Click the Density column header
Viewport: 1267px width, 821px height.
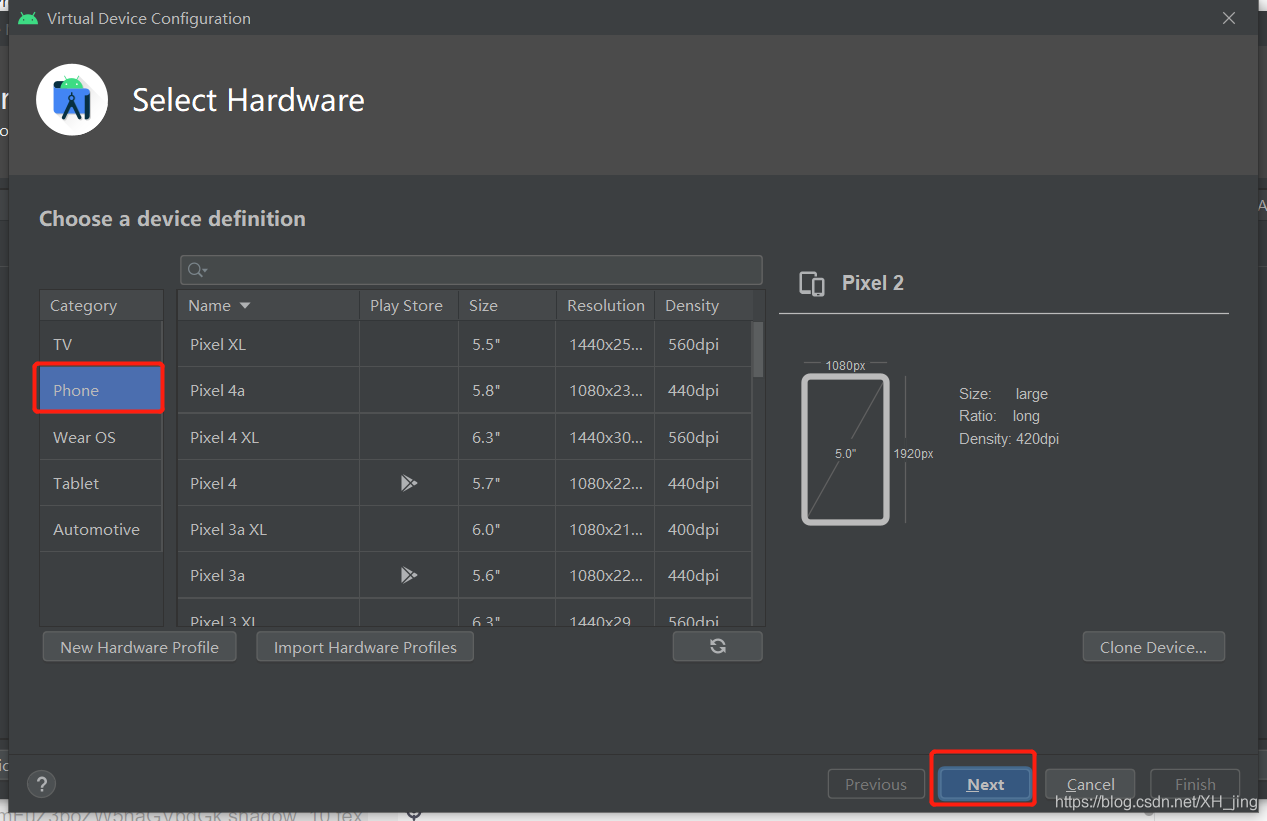click(x=704, y=306)
